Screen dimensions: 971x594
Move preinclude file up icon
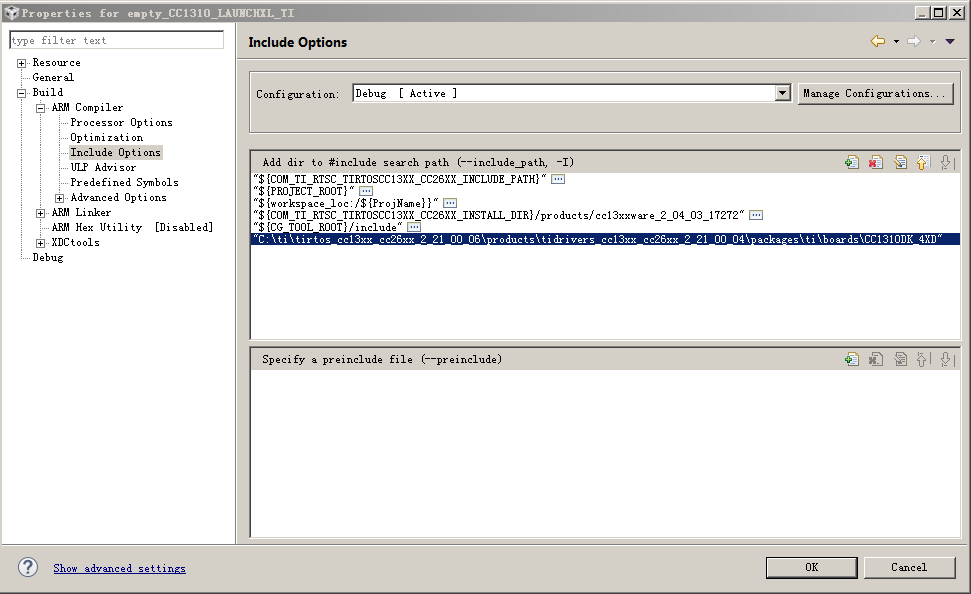[x=923, y=359]
